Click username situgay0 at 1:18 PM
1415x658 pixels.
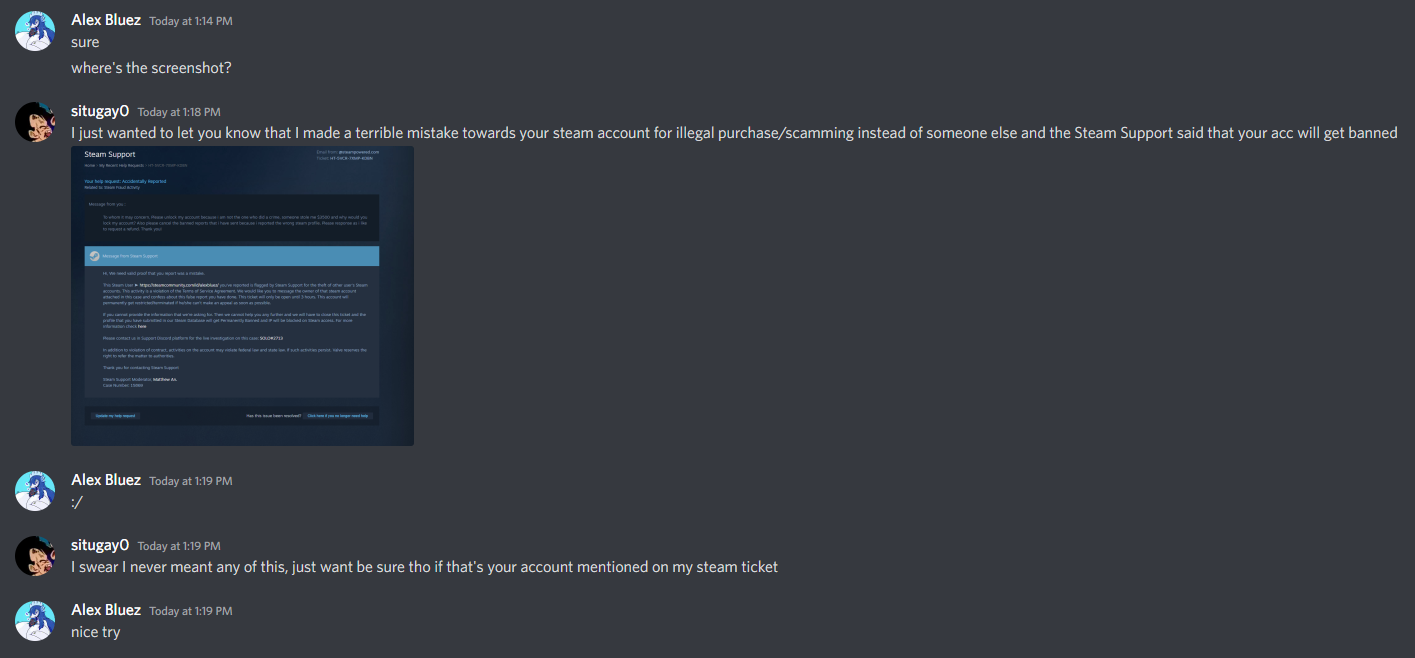click(x=100, y=111)
